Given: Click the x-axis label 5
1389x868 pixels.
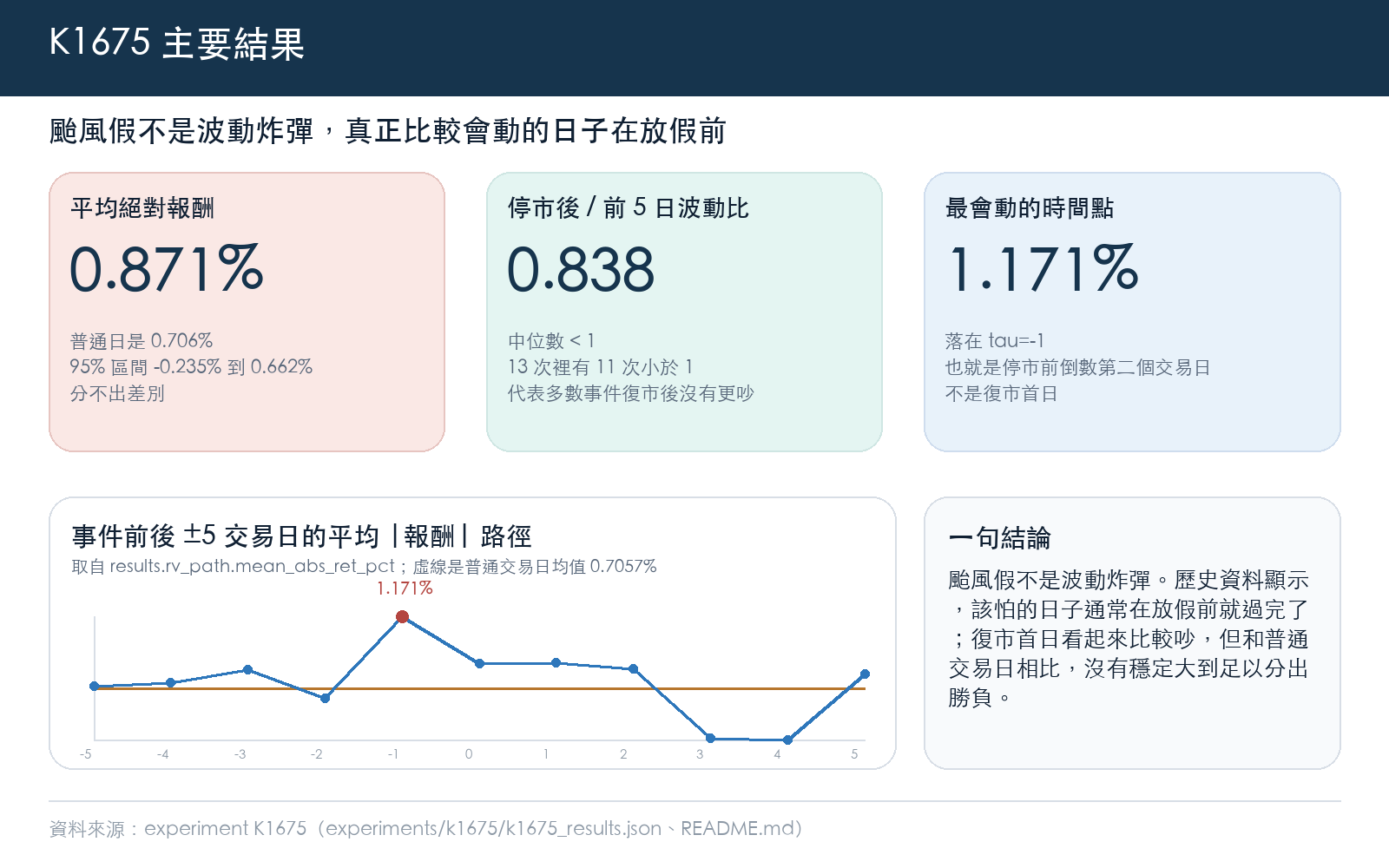Looking at the screenshot, I should click(854, 754).
